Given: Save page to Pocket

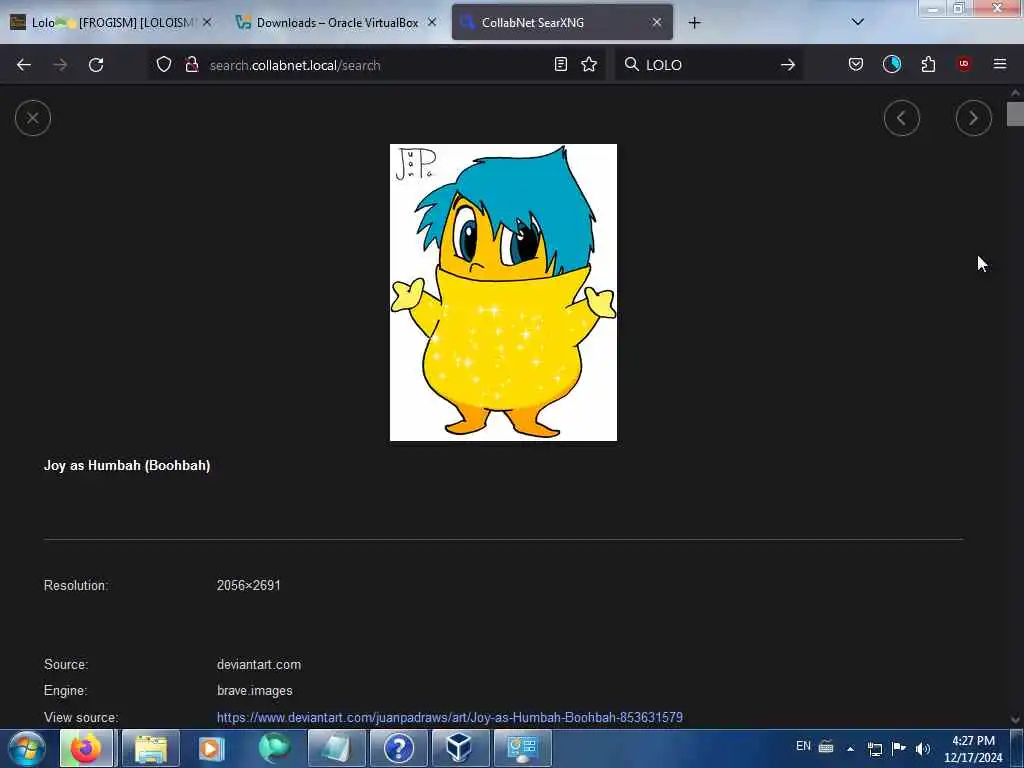Looking at the screenshot, I should pyautogui.click(x=856, y=65).
